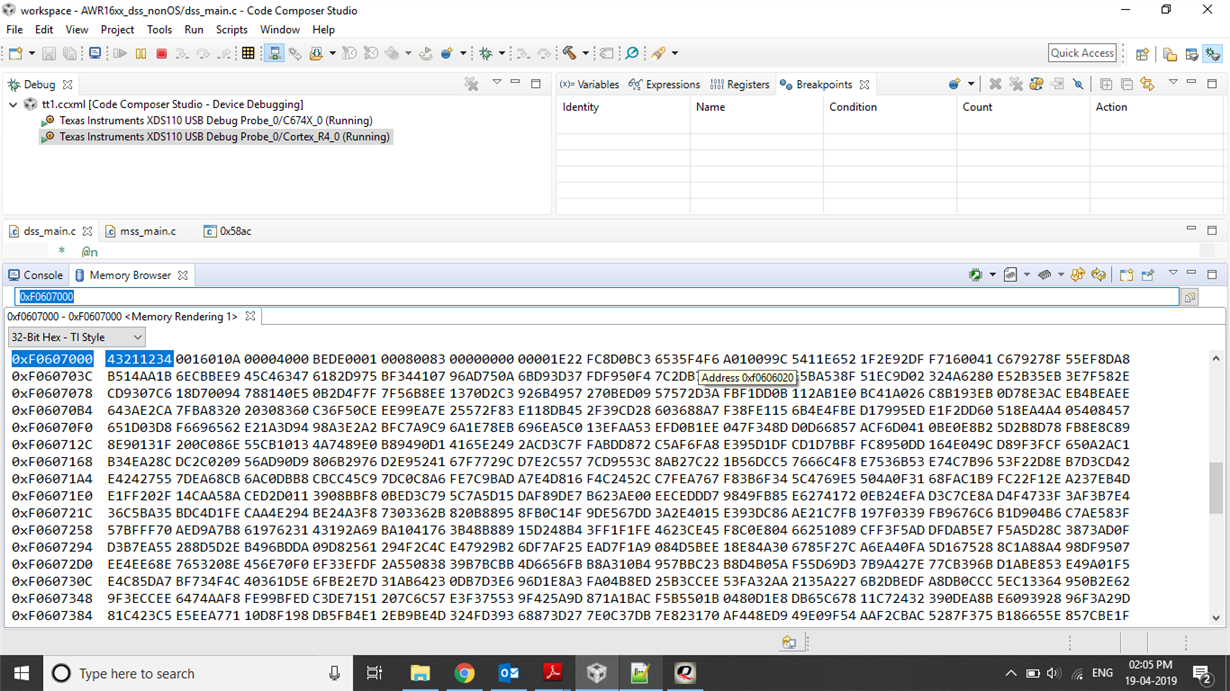Click the memory view vertical scrollbar
Viewport: 1230px width, 691px height.
click(x=1216, y=488)
